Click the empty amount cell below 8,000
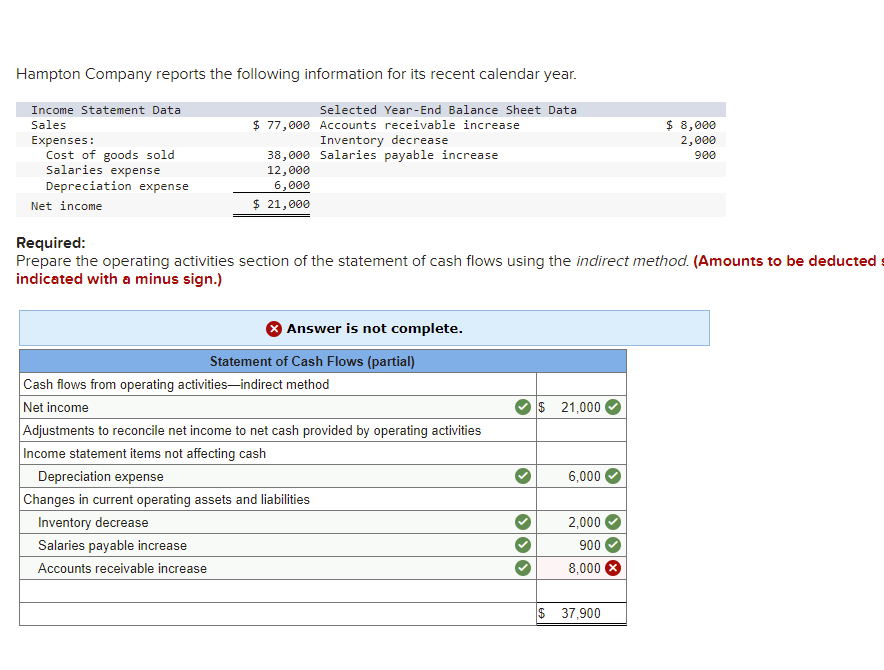 pyautogui.click(x=580, y=589)
